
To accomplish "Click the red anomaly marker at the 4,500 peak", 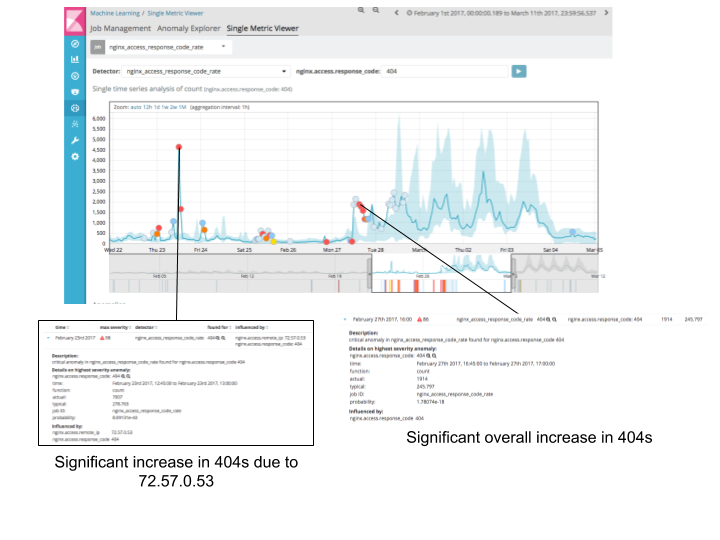I will [179, 147].
